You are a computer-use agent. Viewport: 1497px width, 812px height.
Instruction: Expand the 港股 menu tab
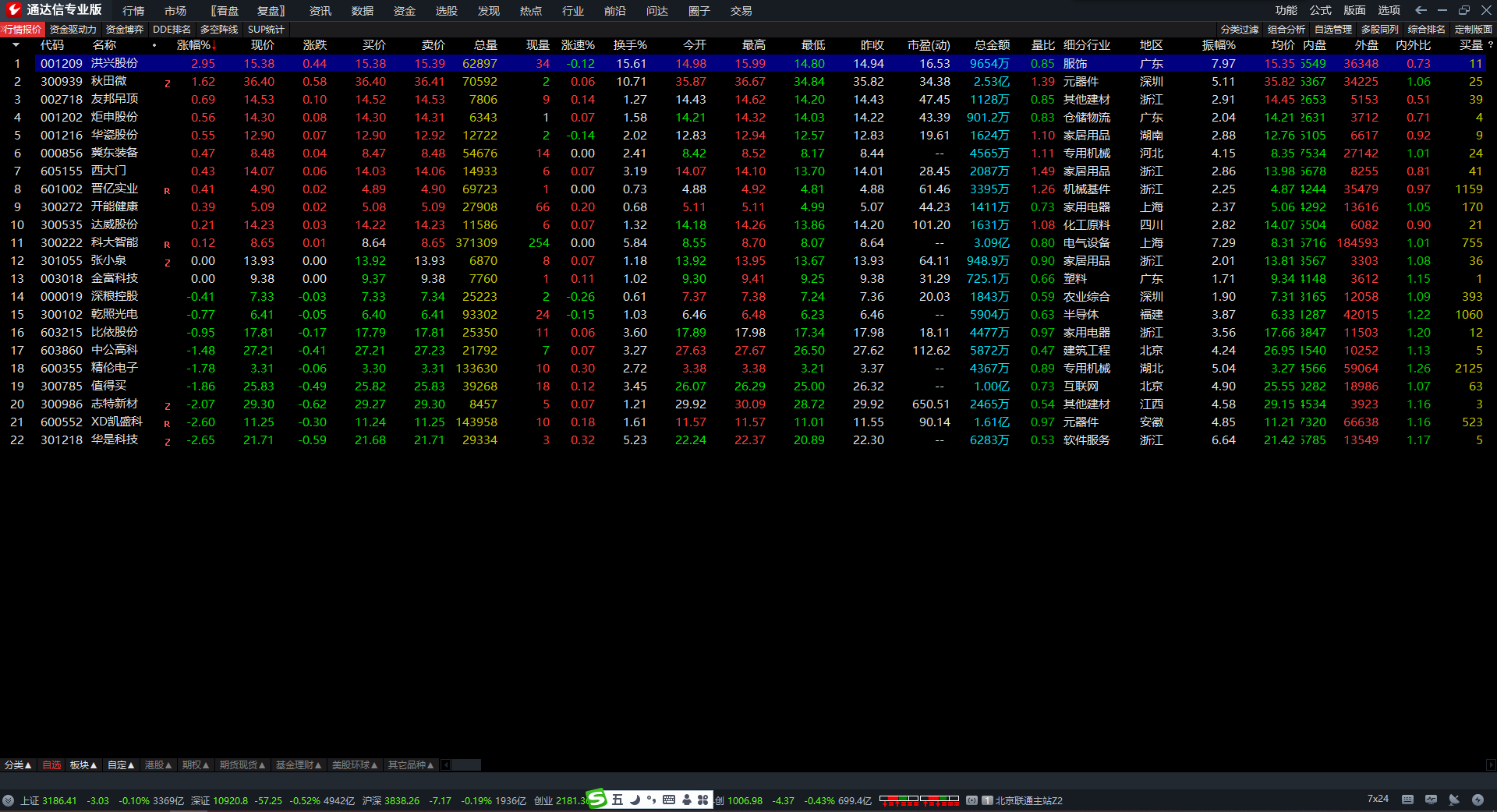(x=158, y=765)
